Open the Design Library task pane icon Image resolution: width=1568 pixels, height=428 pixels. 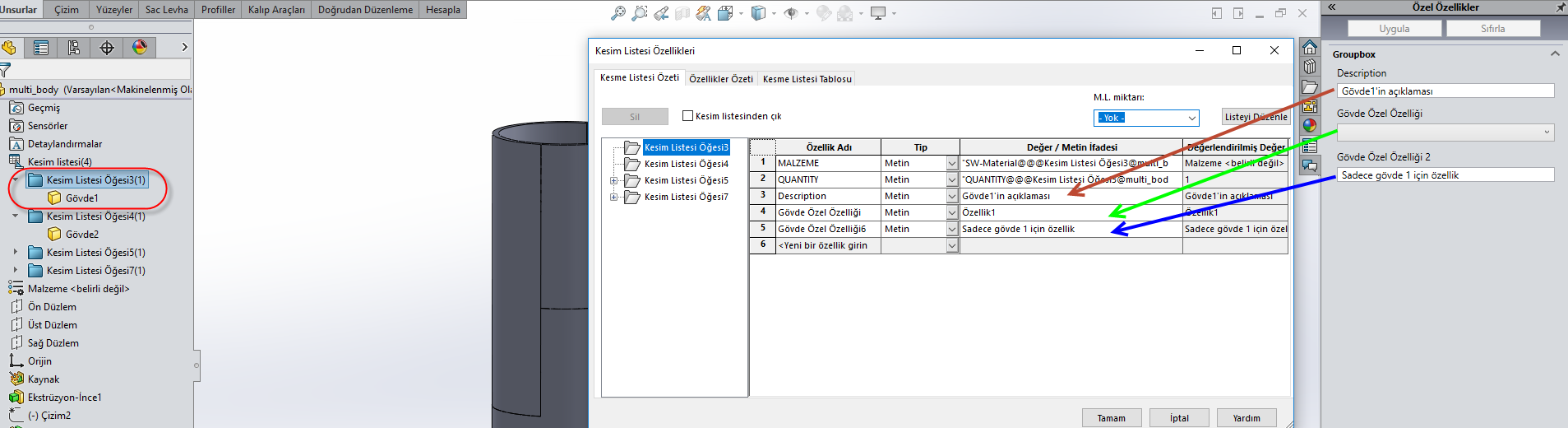click(1310, 67)
